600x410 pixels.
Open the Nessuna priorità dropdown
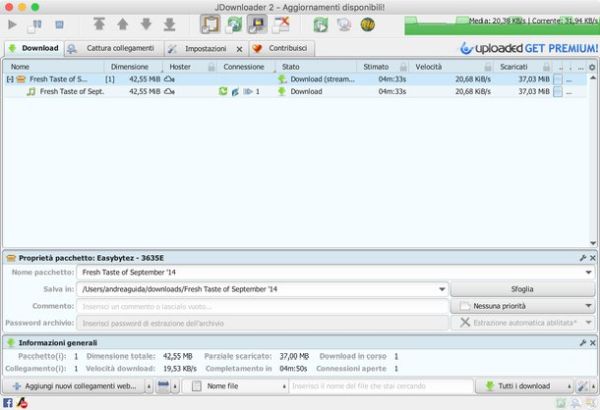(x=523, y=306)
